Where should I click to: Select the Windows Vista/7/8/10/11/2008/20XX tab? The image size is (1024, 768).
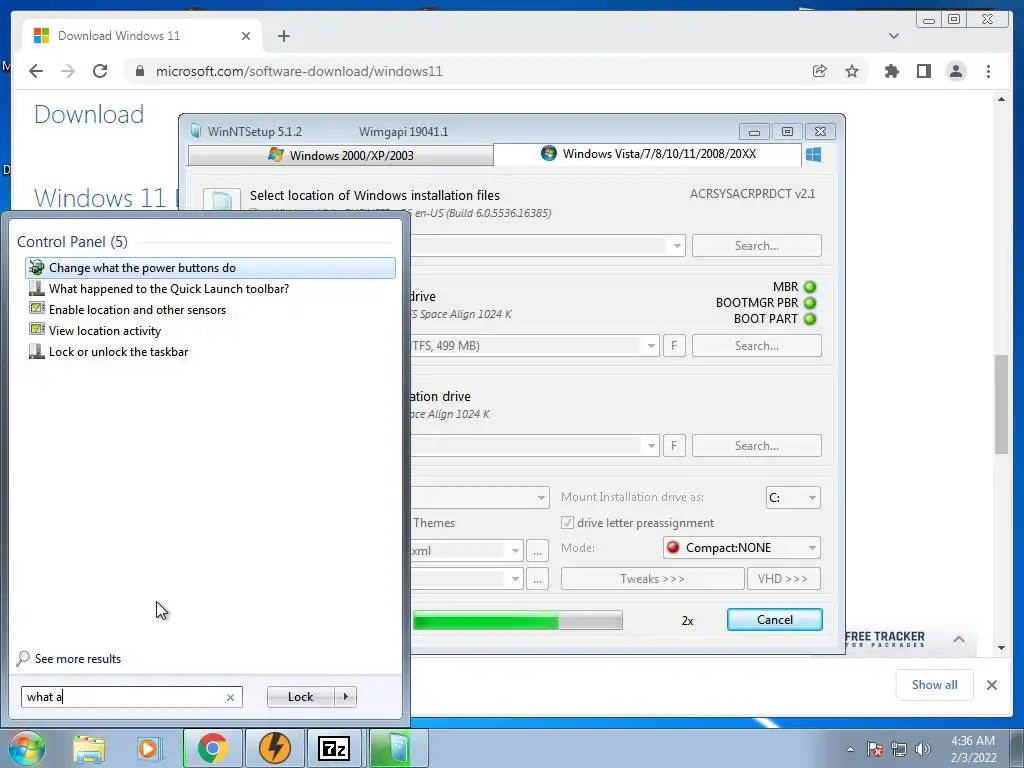pos(648,154)
